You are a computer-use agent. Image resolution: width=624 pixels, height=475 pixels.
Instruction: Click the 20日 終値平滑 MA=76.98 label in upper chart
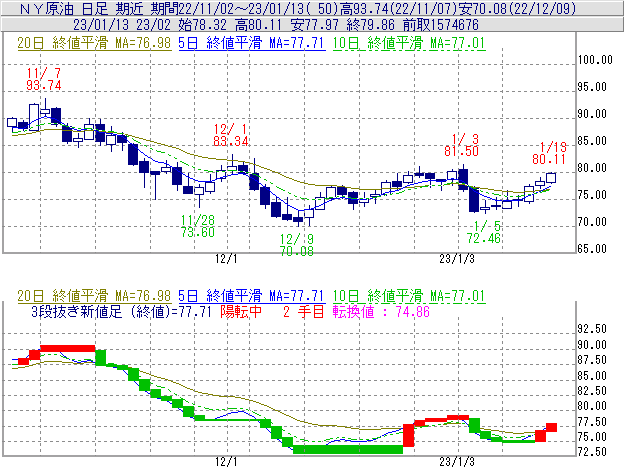[x=94, y=43]
